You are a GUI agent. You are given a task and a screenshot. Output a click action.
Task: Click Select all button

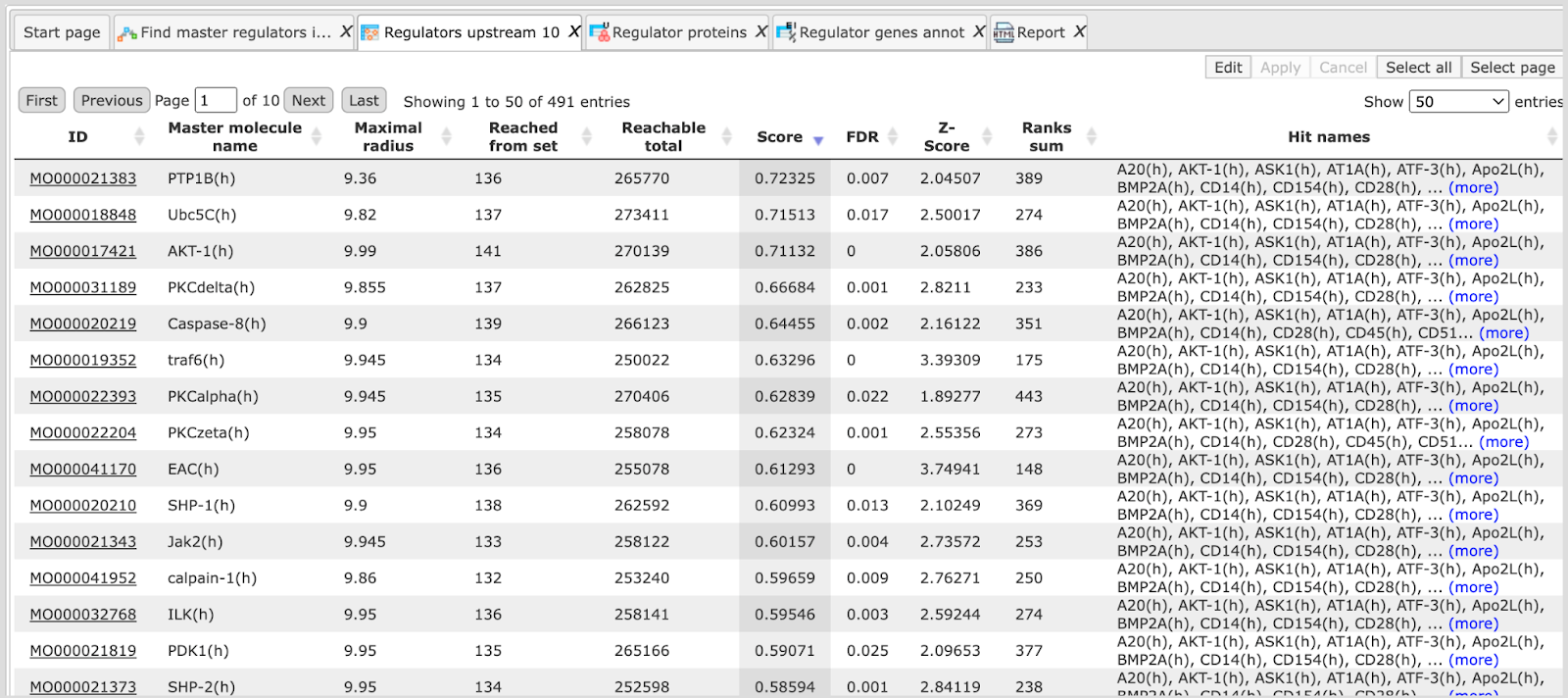pyautogui.click(x=1418, y=67)
